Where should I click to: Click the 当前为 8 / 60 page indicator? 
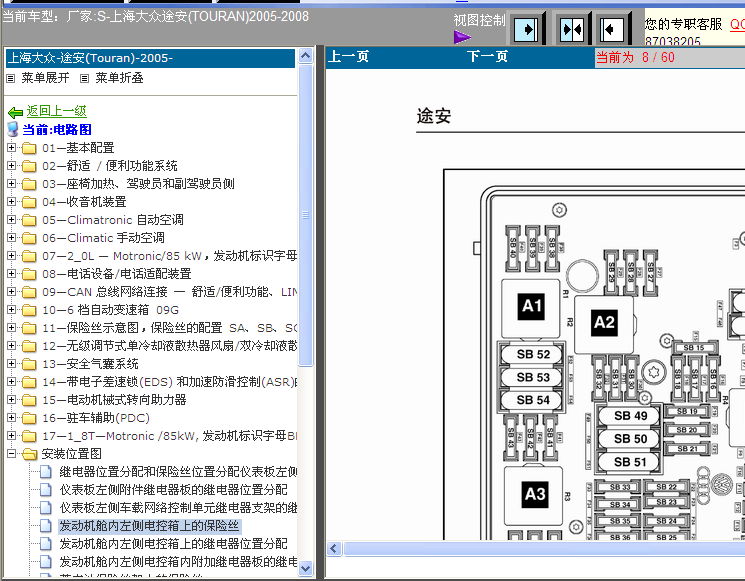[635, 57]
